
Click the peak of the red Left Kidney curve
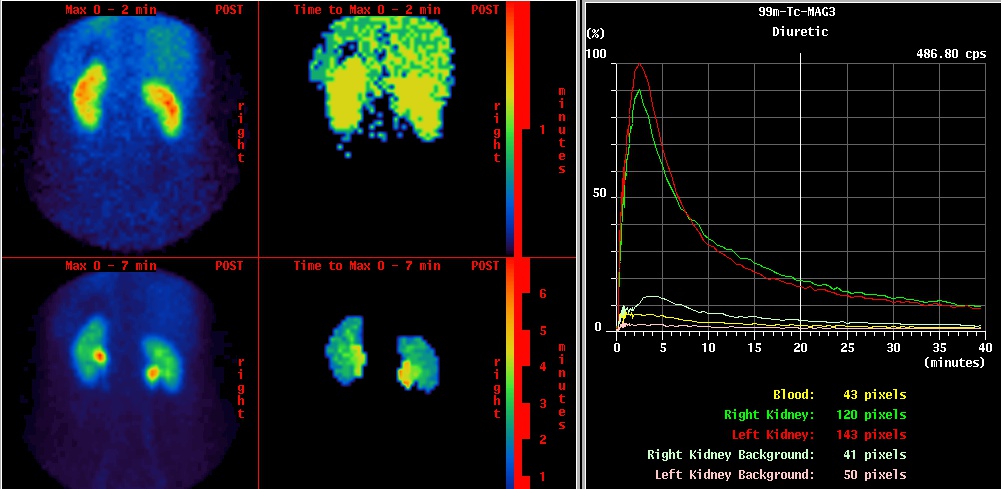(x=638, y=65)
